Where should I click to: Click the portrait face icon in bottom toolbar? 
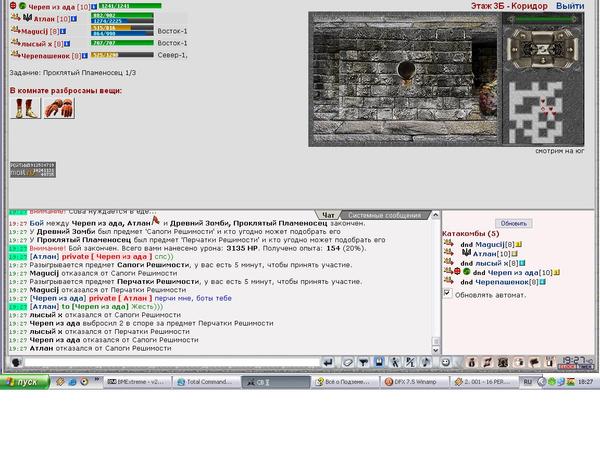[x=503, y=362]
